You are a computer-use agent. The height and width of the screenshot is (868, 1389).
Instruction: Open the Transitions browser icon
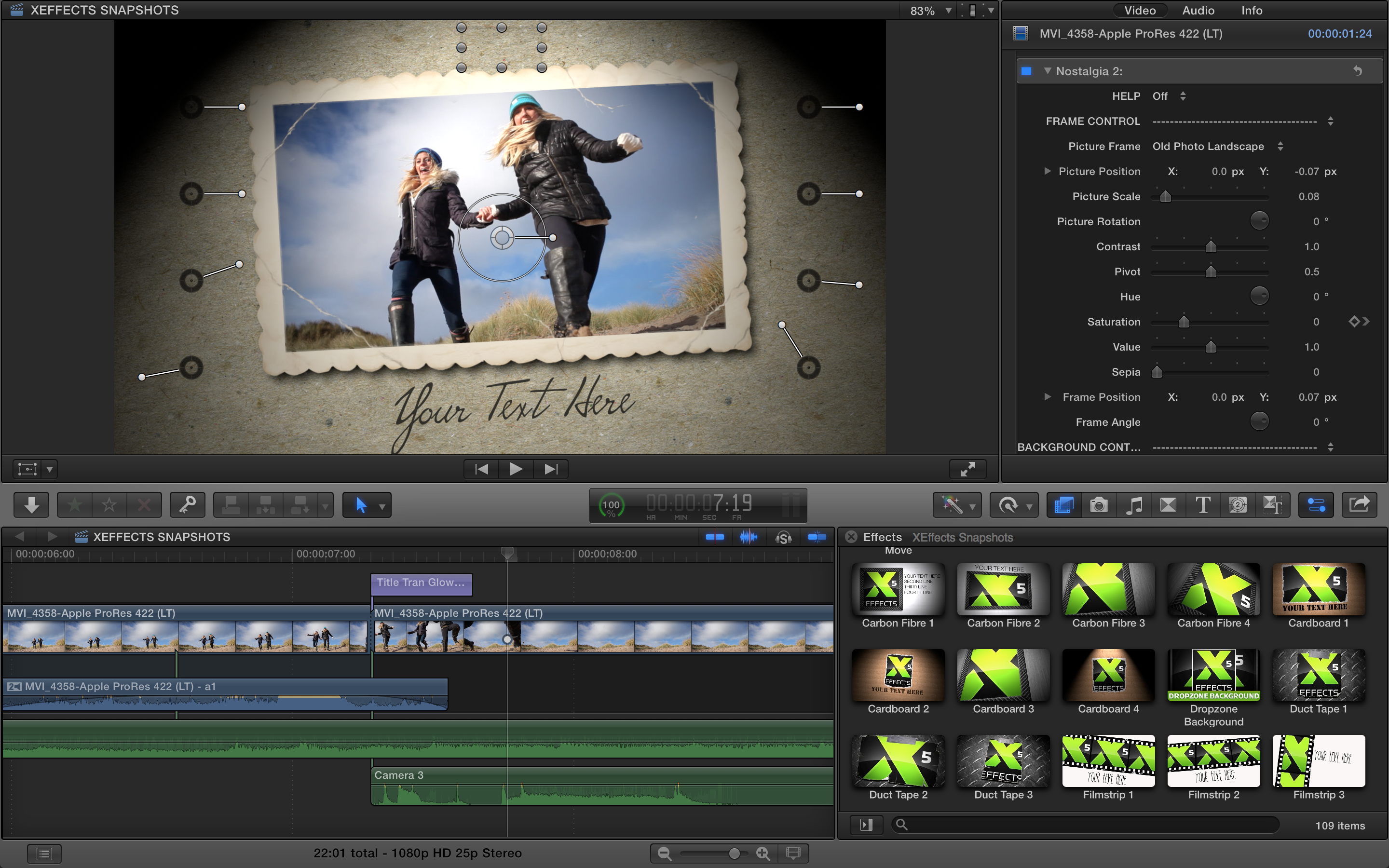1168,505
